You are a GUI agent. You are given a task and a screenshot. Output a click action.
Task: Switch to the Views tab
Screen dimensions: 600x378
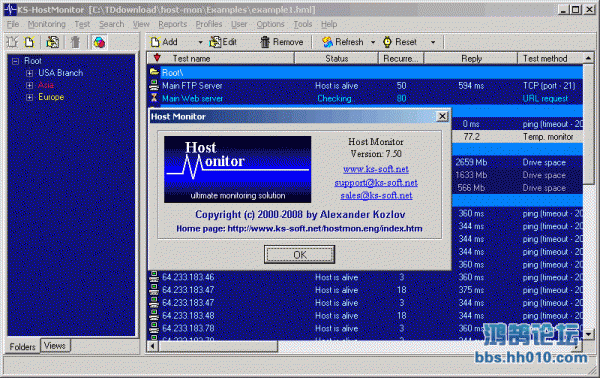pyautogui.click(x=55, y=345)
